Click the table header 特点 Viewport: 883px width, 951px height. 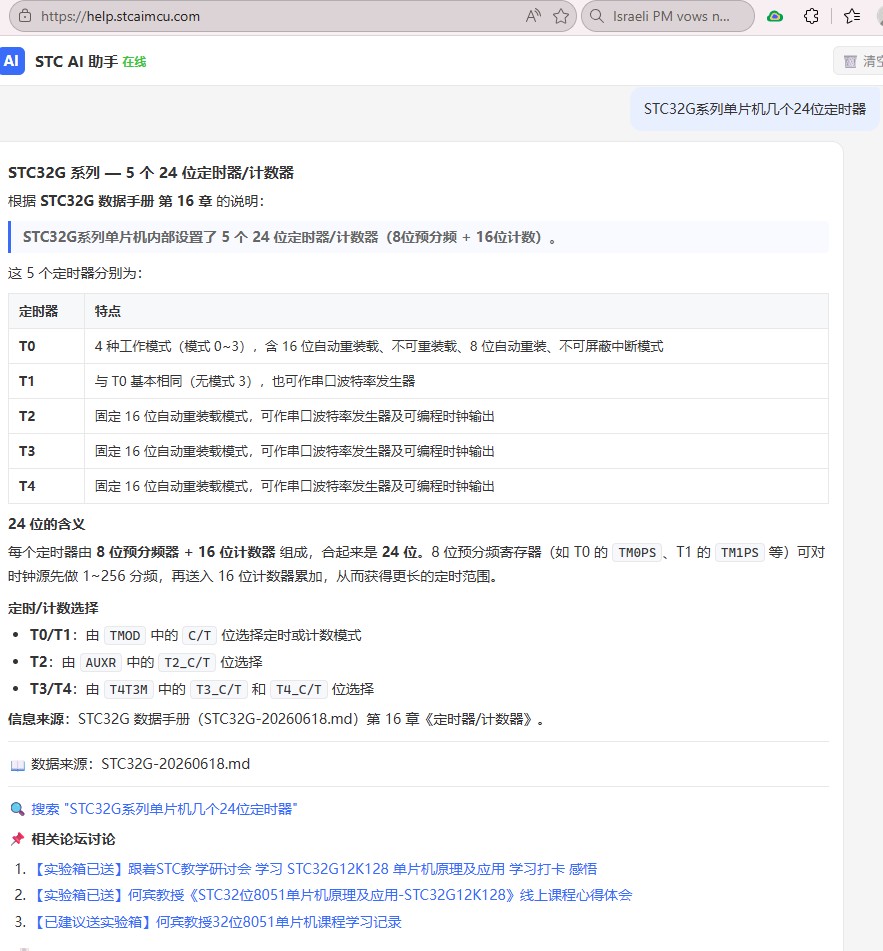[x=107, y=311]
